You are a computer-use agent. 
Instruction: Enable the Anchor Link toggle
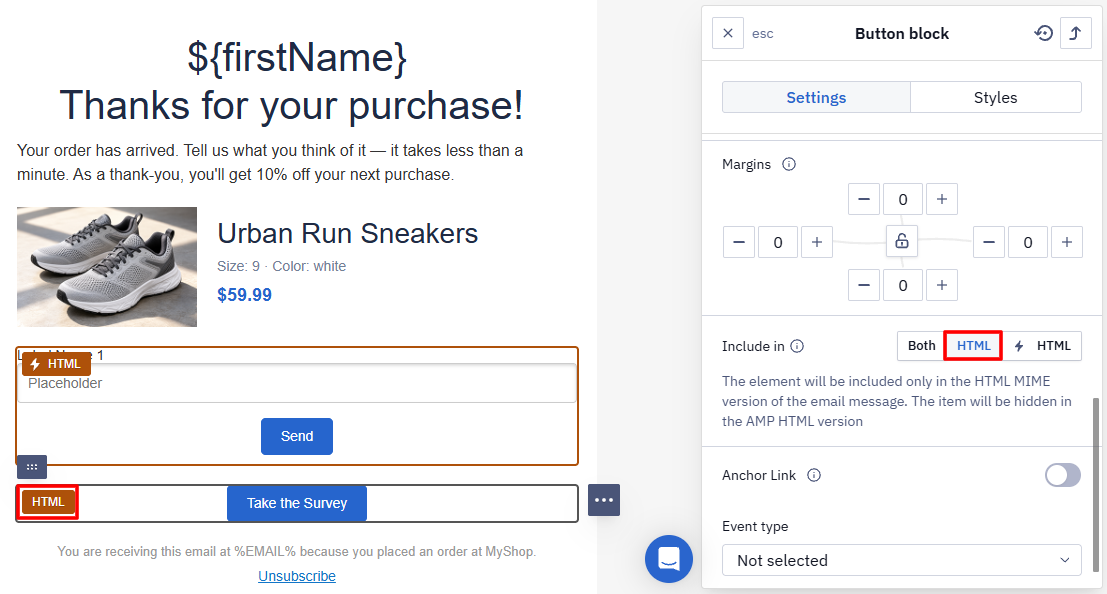point(1063,475)
